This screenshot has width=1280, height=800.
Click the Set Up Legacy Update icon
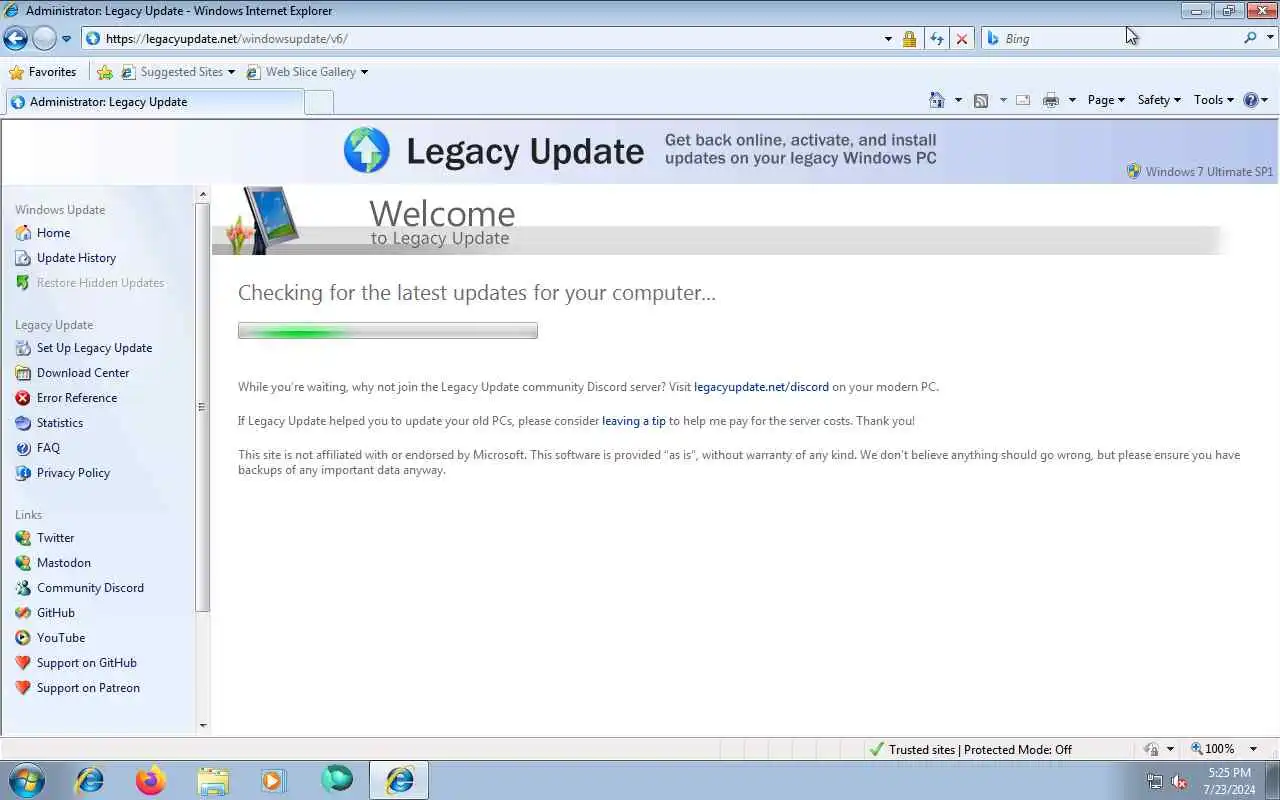click(x=23, y=348)
